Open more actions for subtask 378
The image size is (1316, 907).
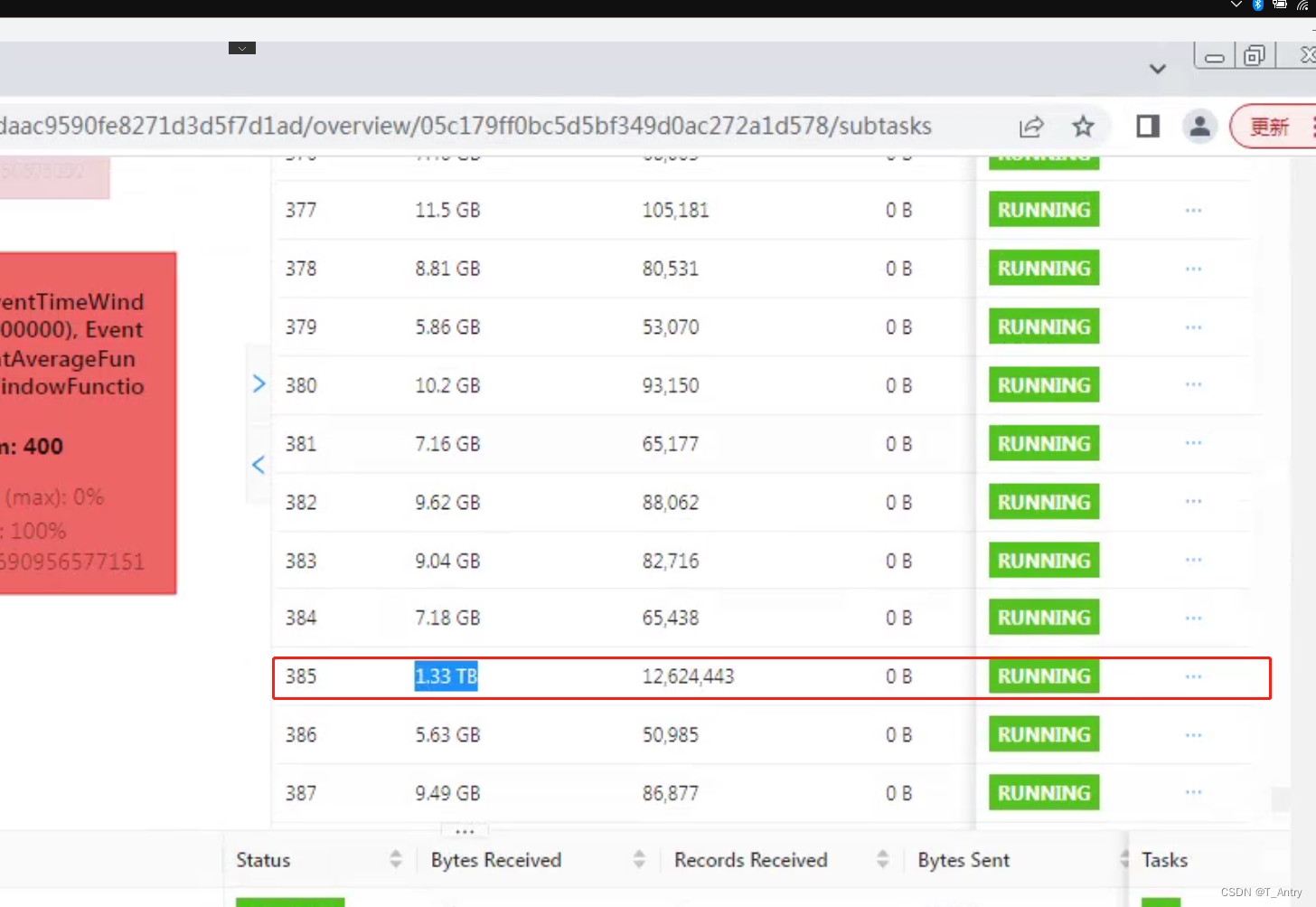1193,269
